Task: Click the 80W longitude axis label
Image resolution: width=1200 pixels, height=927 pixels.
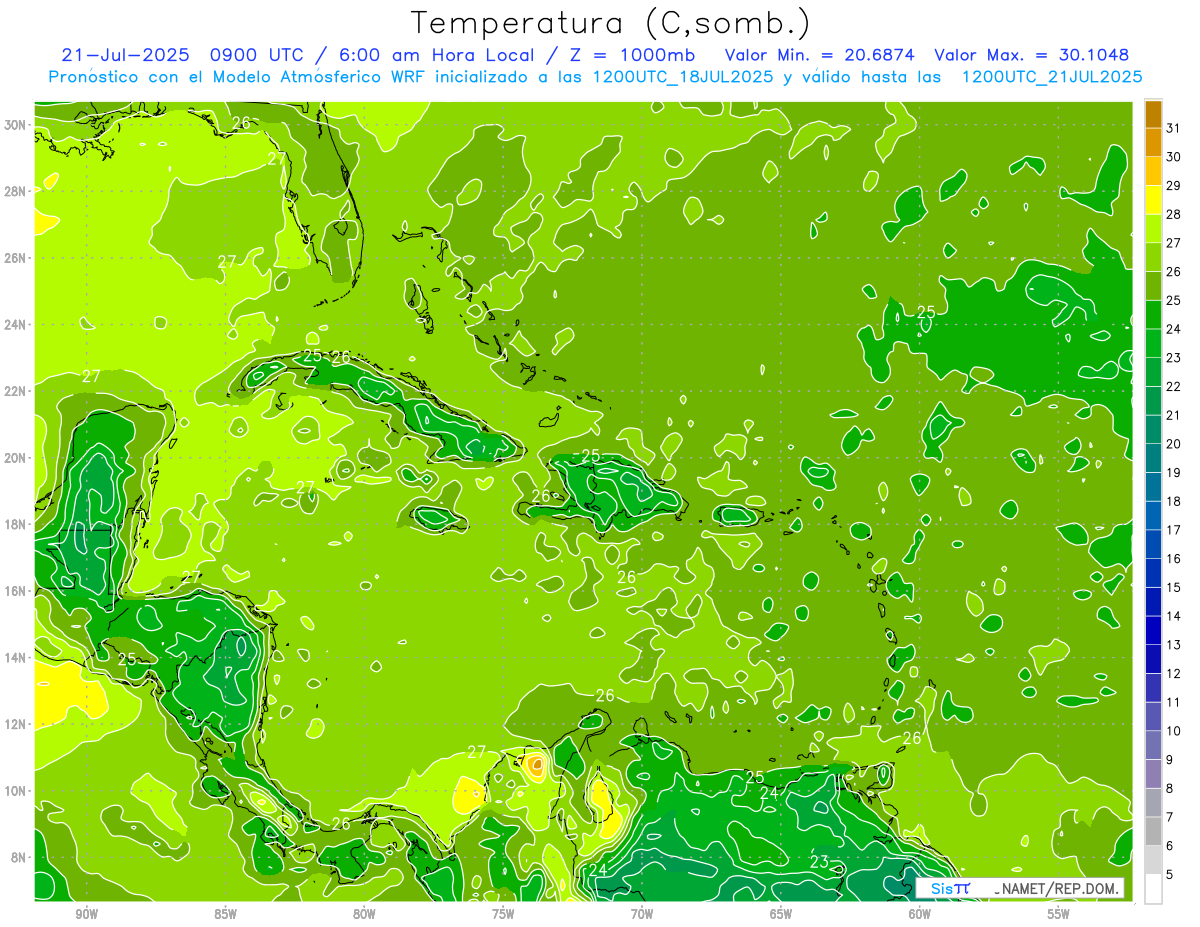Action: [364, 914]
